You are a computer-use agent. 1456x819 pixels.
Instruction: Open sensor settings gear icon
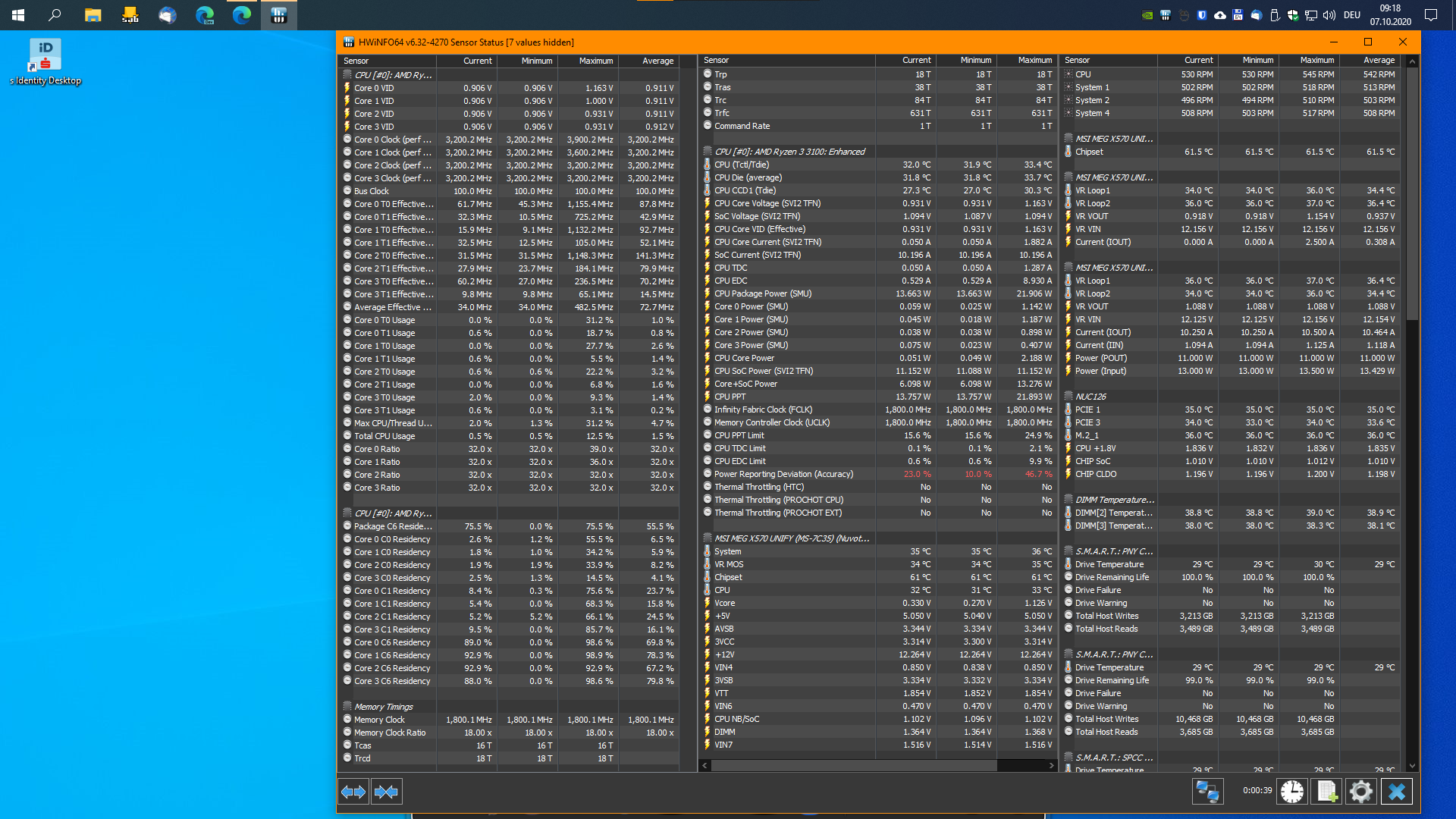click(x=1361, y=792)
